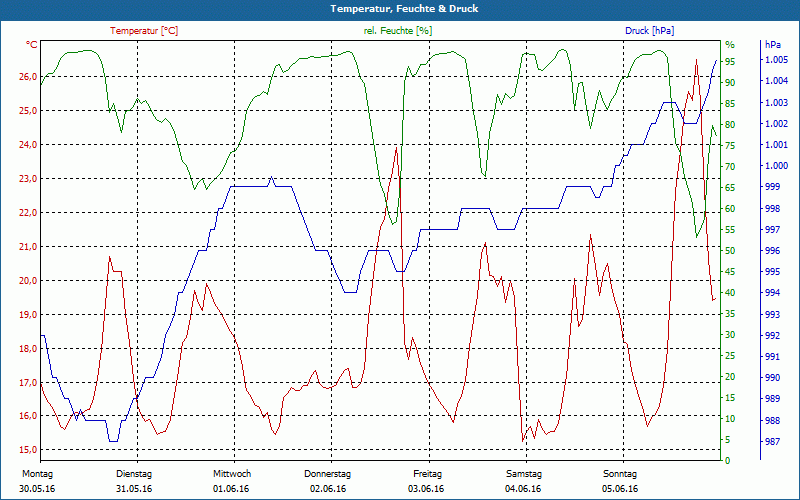Screen dimensions: 800x500
Task: Click the 'Montag' day label
Action: tap(37, 474)
